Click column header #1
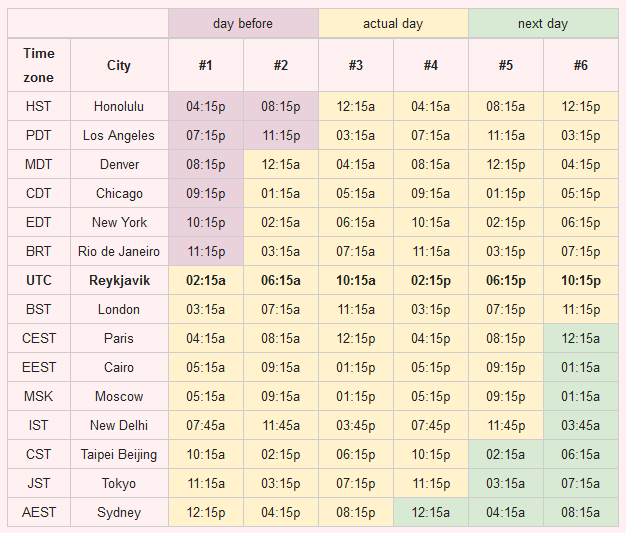 [x=206, y=65]
